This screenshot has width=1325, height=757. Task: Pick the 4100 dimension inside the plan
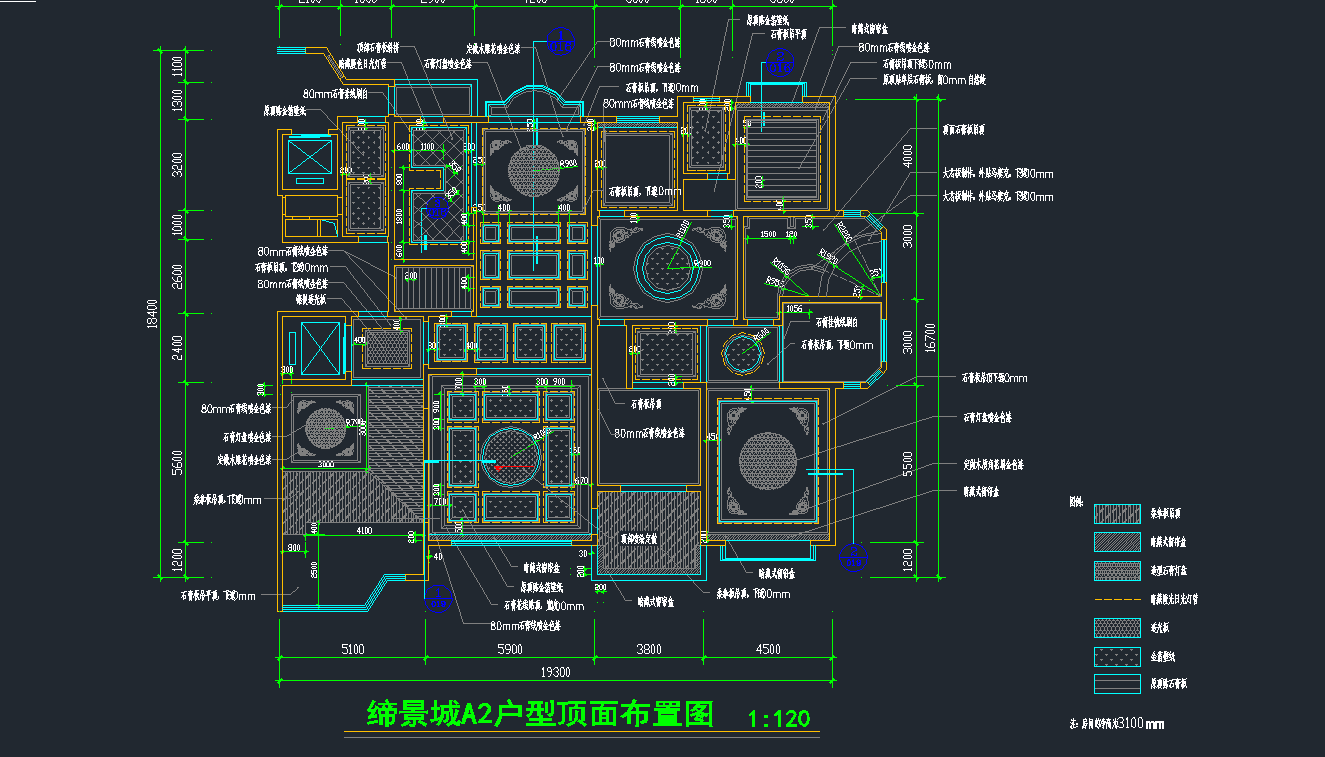click(364, 531)
